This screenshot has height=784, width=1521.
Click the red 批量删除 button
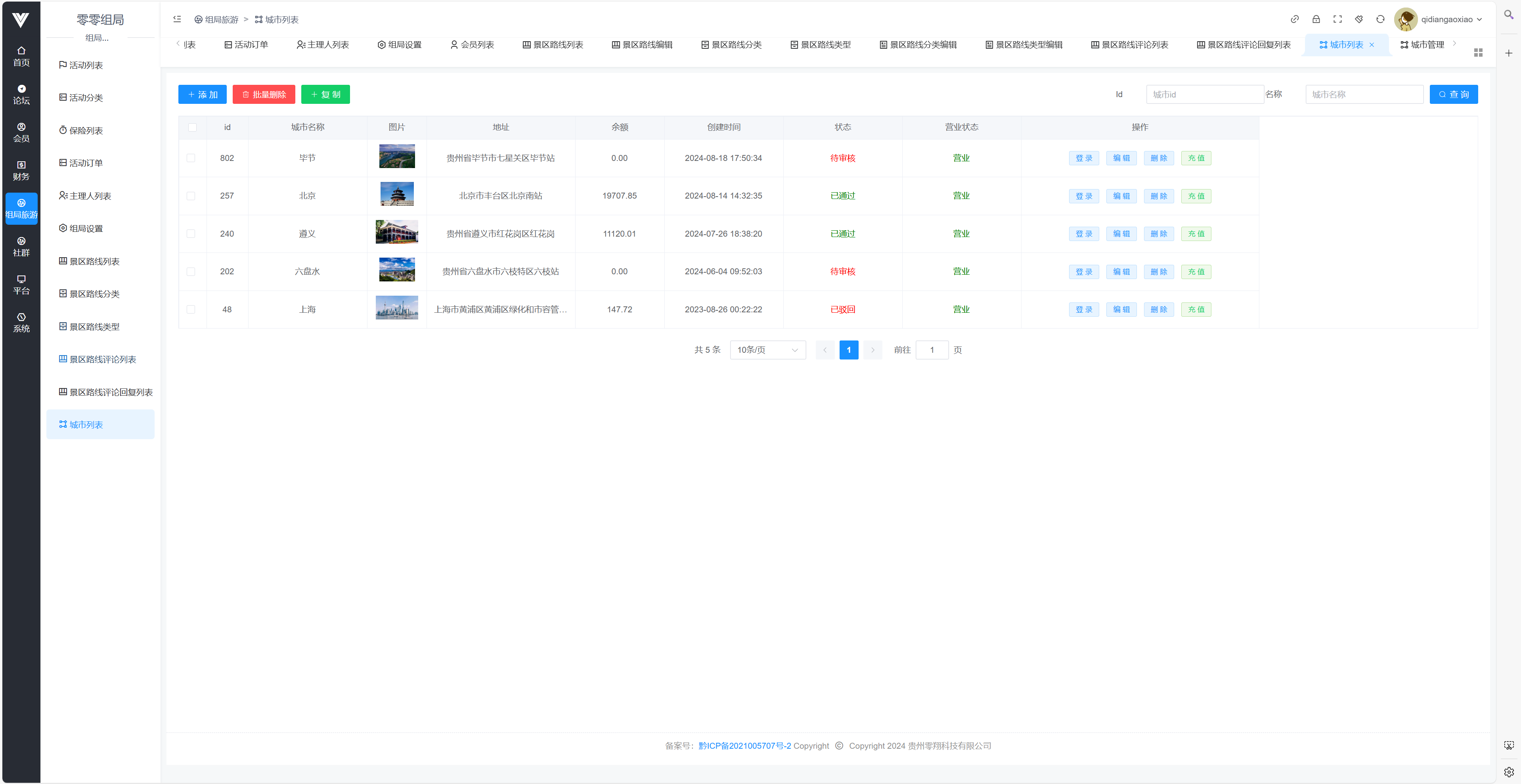click(x=263, y=94)
